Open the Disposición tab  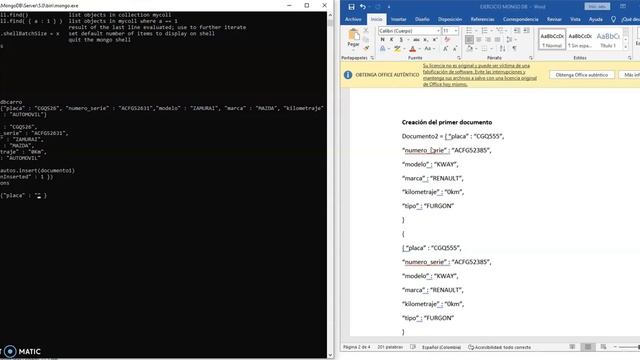pyautogui.click(x=450, y=19)
